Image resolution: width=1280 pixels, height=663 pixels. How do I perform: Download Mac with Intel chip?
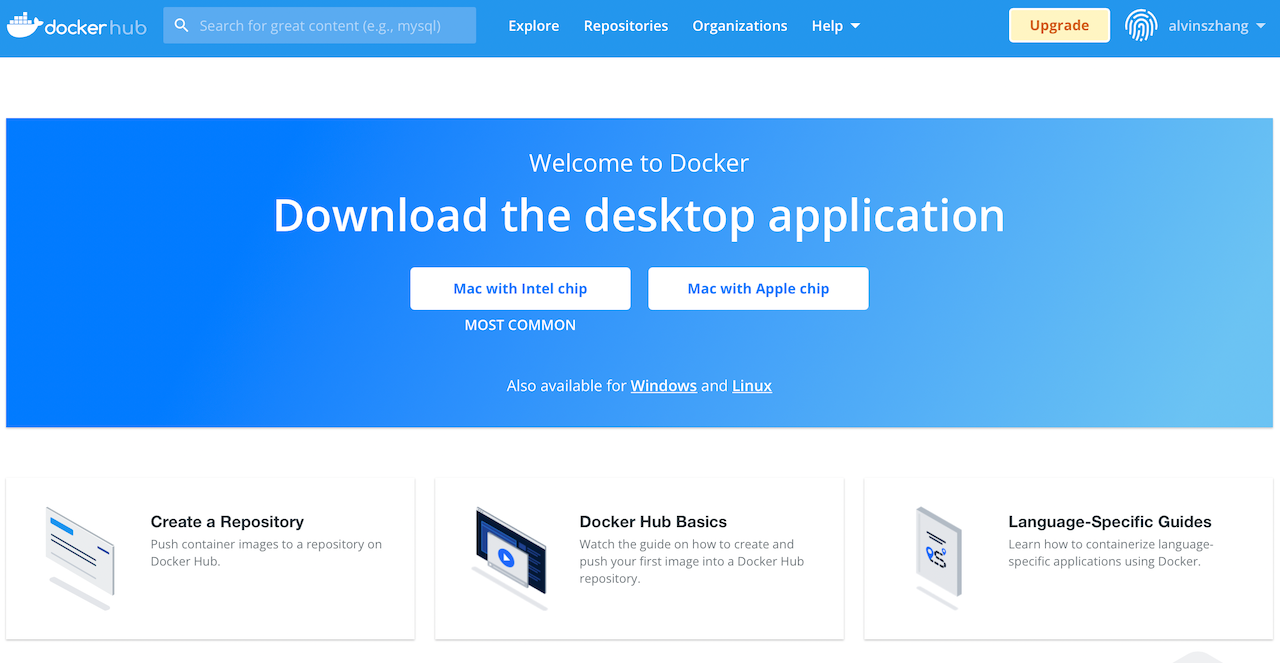[520, 288]
